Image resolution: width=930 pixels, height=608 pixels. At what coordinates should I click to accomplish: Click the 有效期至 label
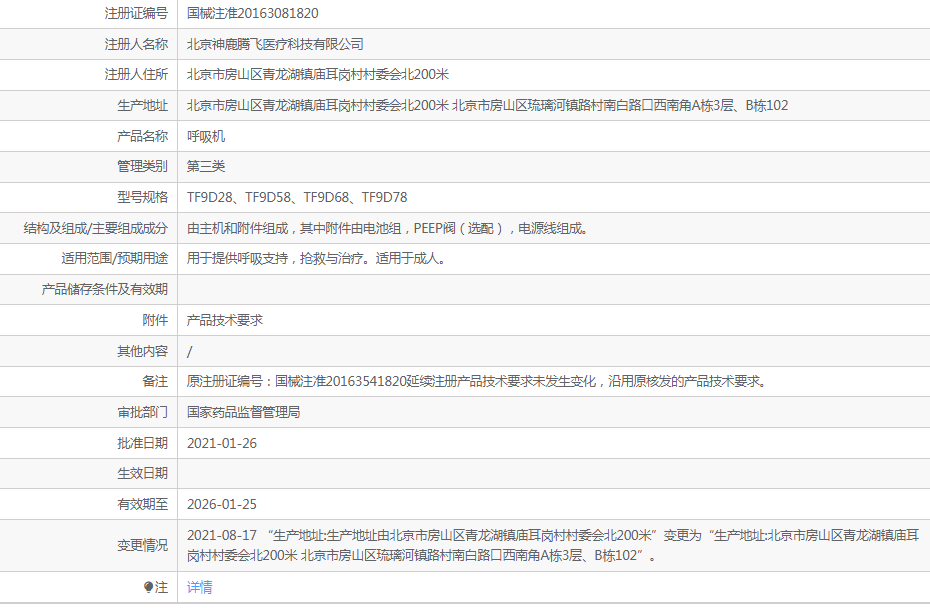[x=142, y=504]
